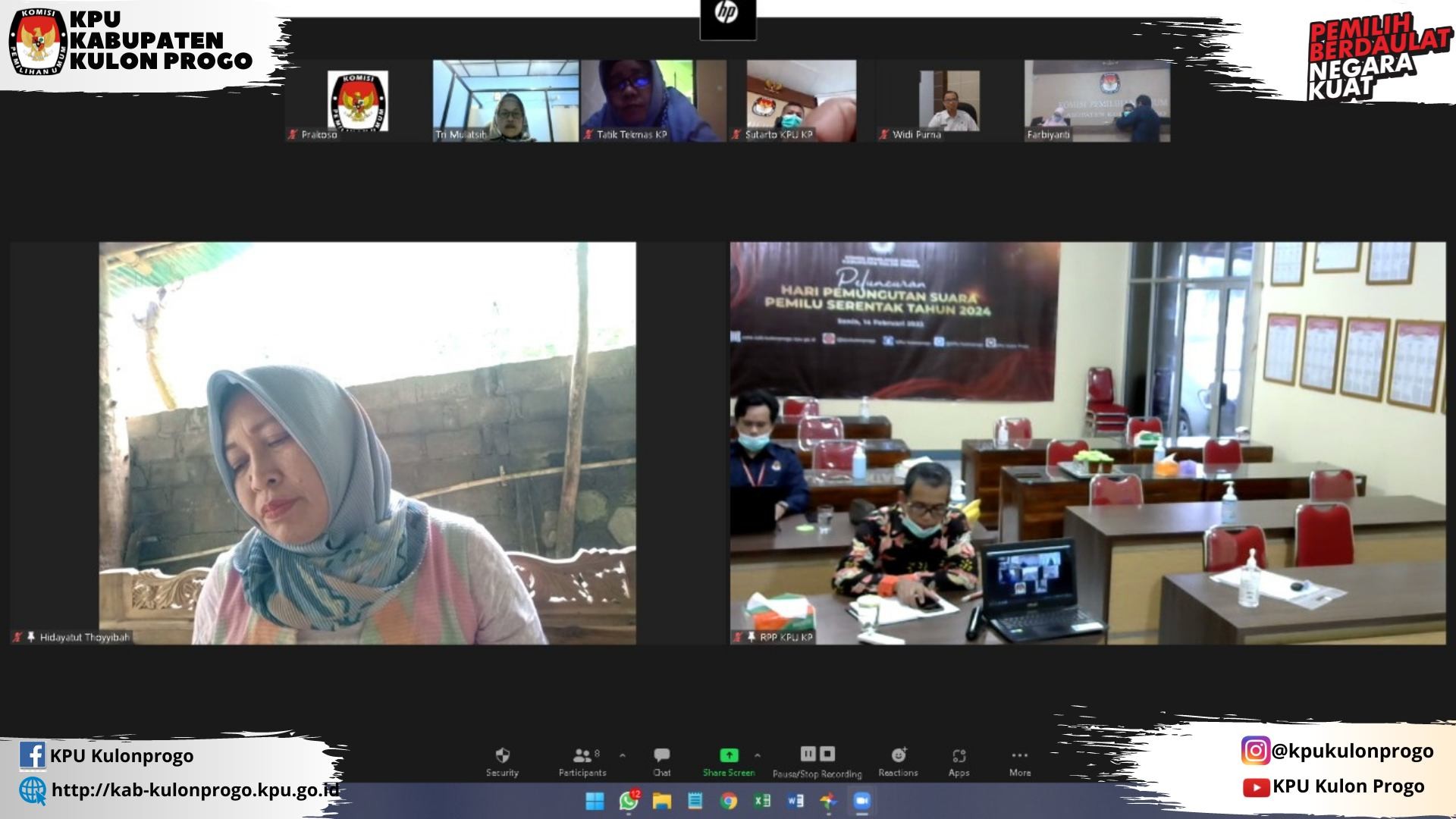The image size is (1456, 819).
Task: Select the RPP KPU KP video tile
Action: coord(1087,443)
